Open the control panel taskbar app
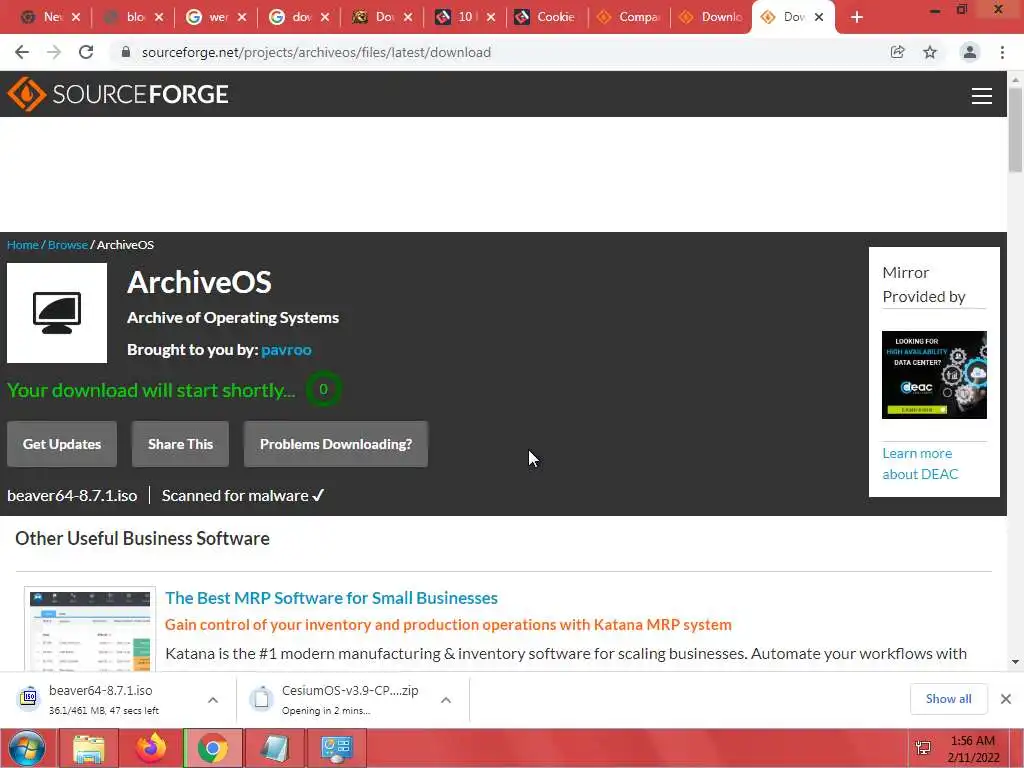The height and width of the screenshot is (768, 1024). tap(337, 748)
